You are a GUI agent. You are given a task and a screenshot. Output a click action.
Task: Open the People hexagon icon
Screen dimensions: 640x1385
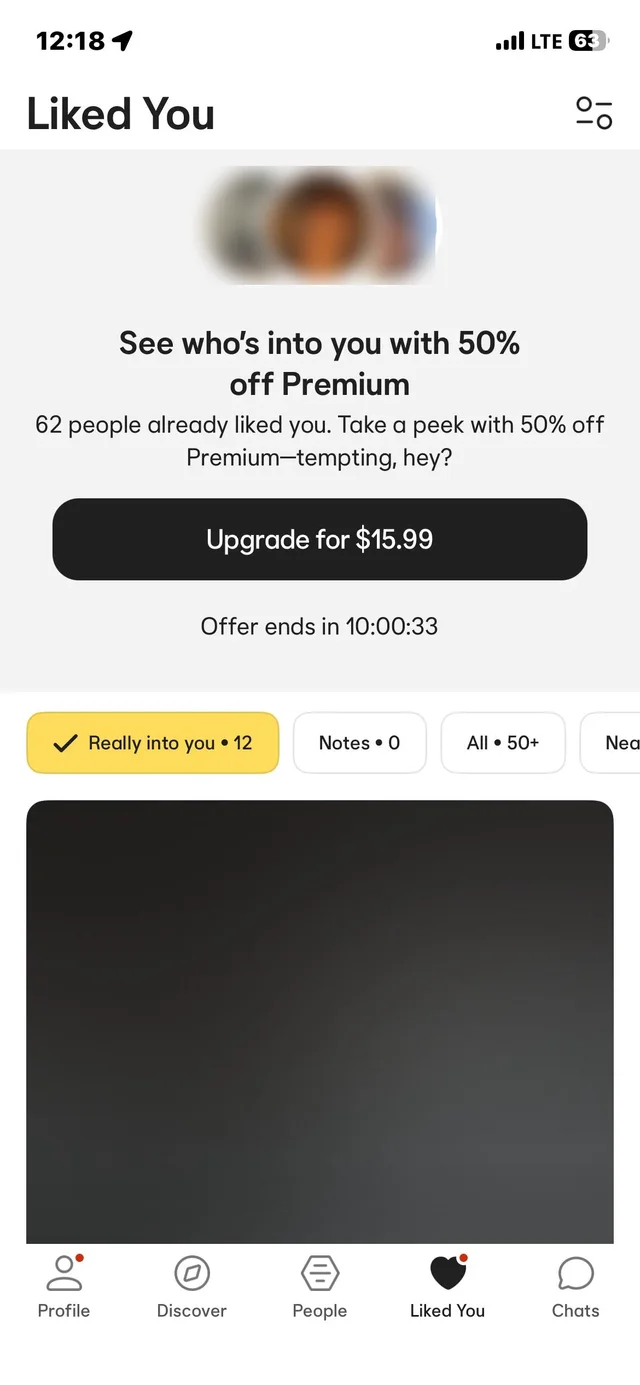point(320,1273)
